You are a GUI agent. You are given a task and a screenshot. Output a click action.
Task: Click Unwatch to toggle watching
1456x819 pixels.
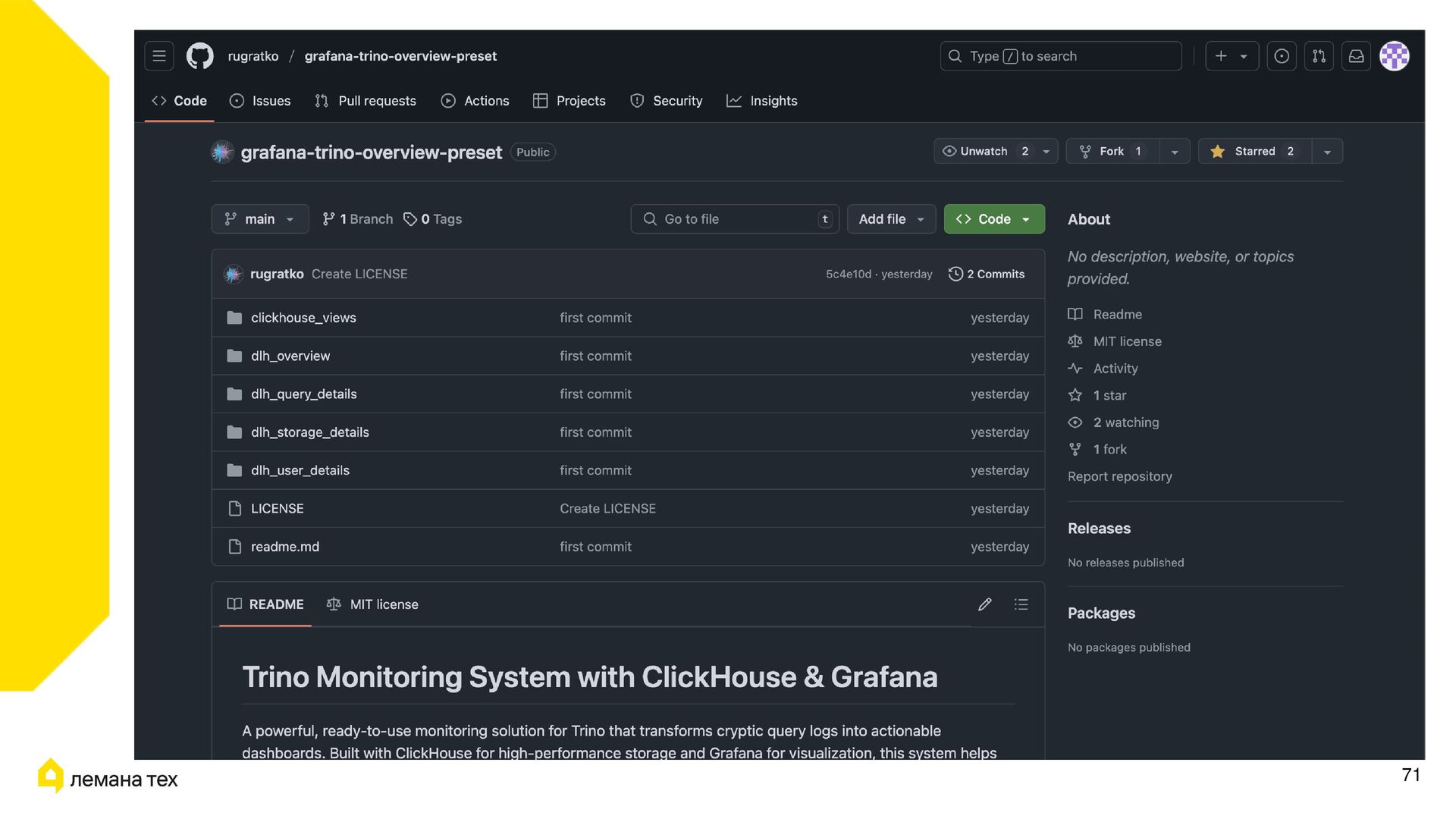tap(984, 151)
